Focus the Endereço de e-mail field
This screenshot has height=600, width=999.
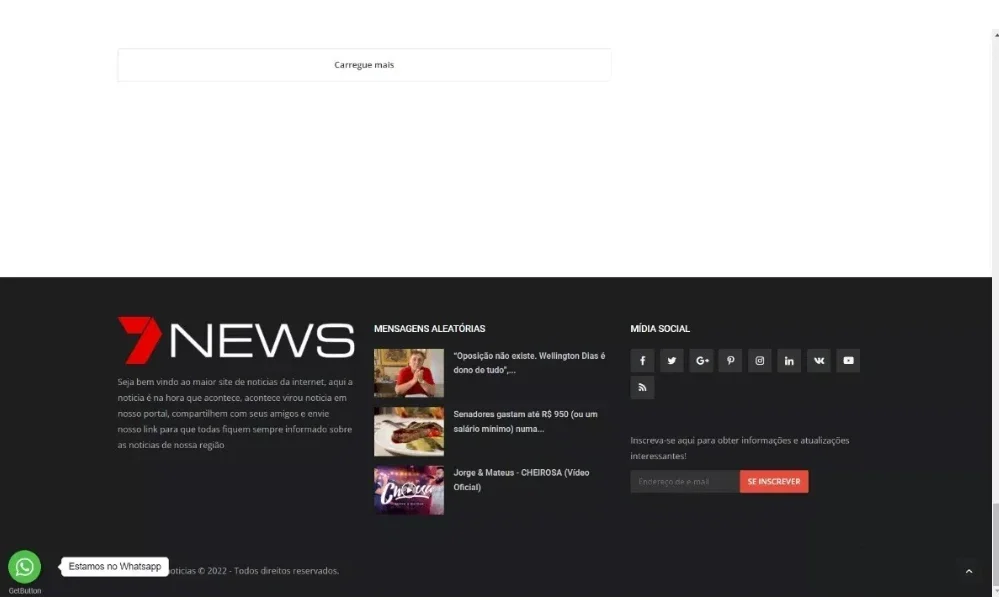pyautogui.click(x=685, y=482)
